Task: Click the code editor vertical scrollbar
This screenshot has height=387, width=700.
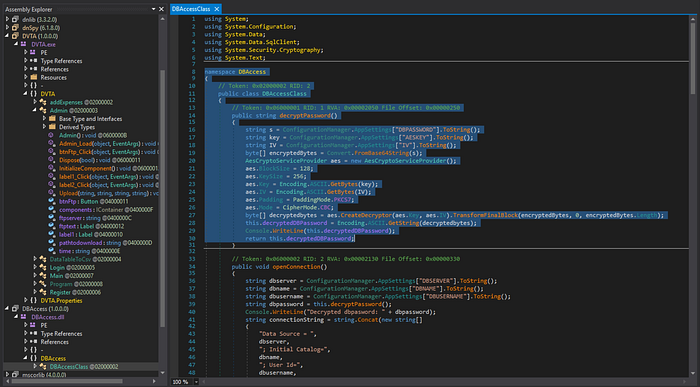Action: [x=693, y=58]
